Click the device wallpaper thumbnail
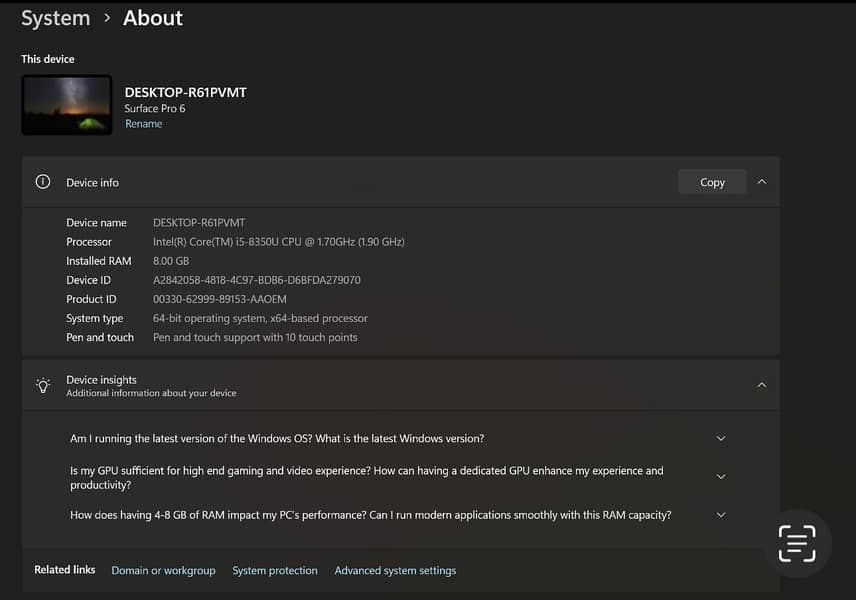856x600 pixels. coord(67,105)
